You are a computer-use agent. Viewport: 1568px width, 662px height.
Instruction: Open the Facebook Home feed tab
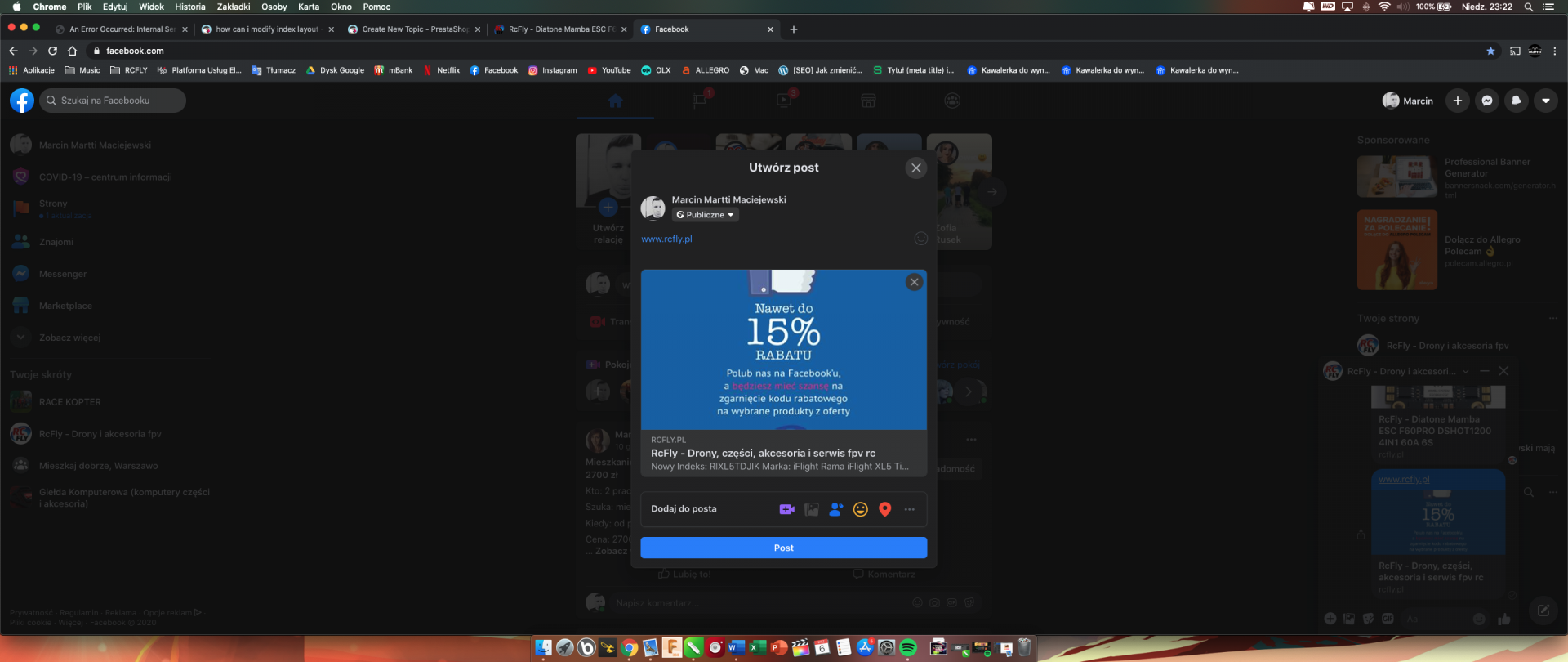[x=616, y=101]
